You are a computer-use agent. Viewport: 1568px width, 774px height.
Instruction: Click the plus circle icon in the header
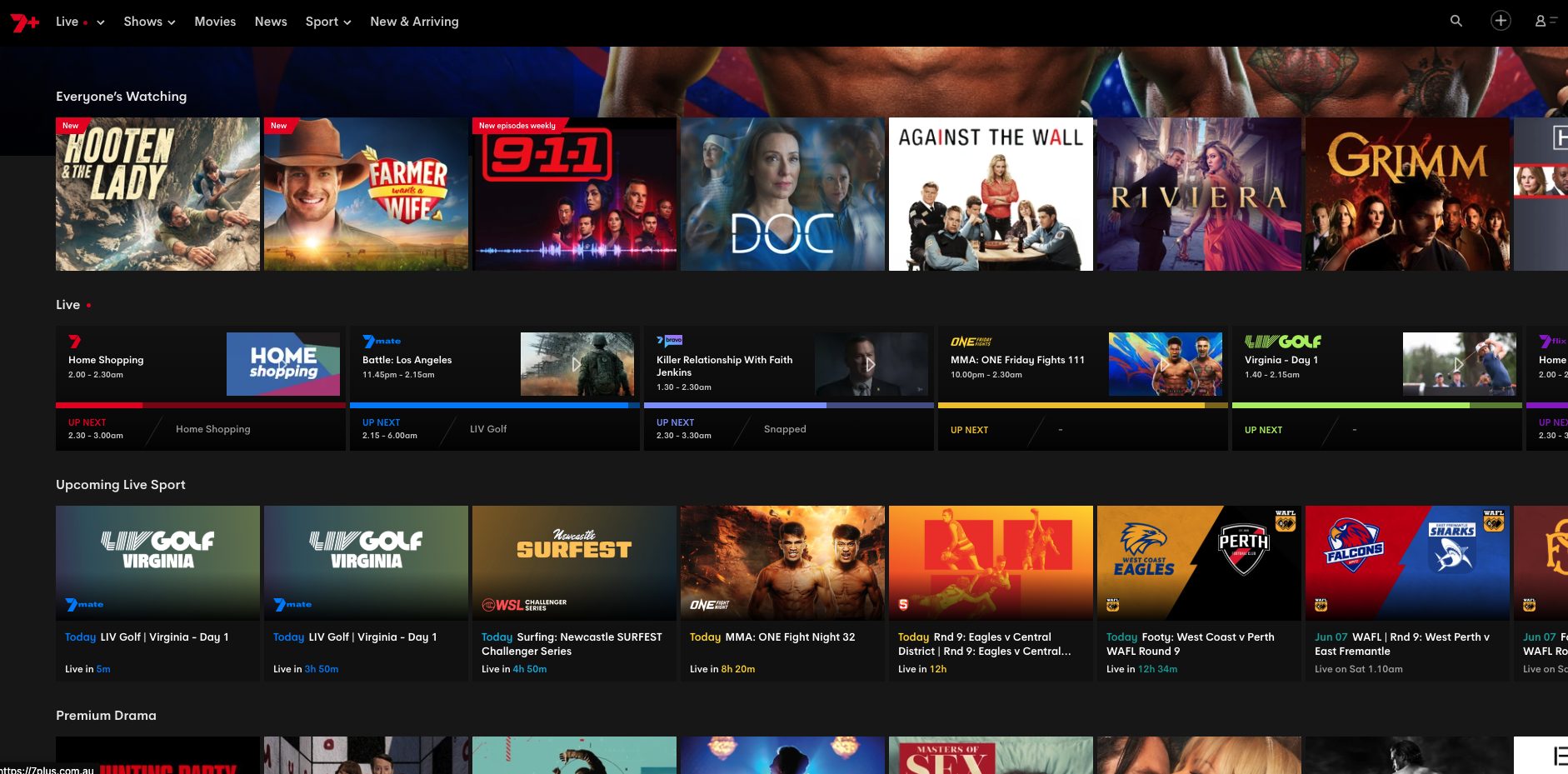pos(1501,22)
